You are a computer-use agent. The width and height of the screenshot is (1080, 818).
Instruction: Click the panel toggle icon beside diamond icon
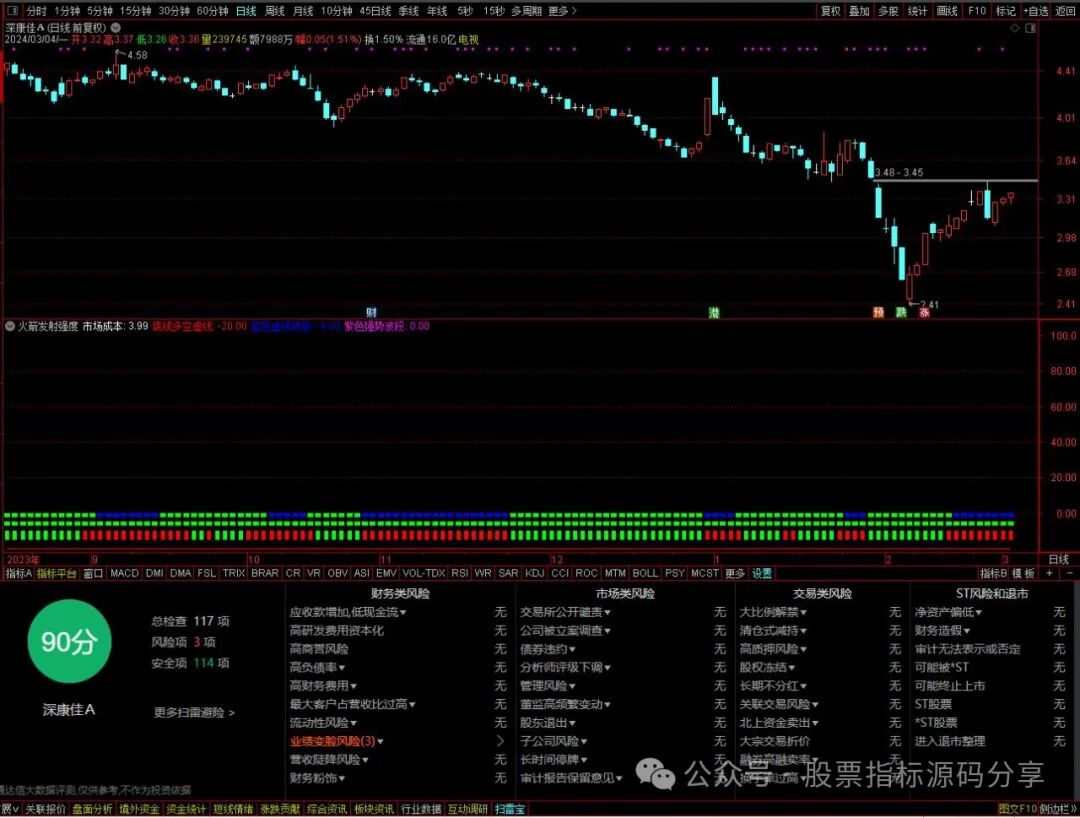click(1030, 28)
